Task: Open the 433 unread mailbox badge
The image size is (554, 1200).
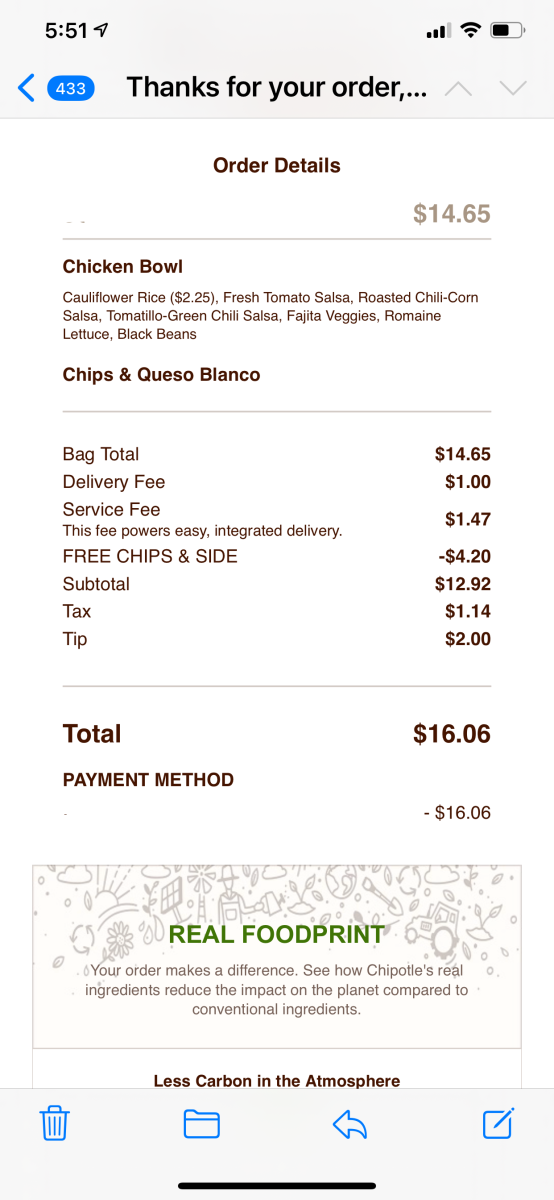Action: (70, 88)
